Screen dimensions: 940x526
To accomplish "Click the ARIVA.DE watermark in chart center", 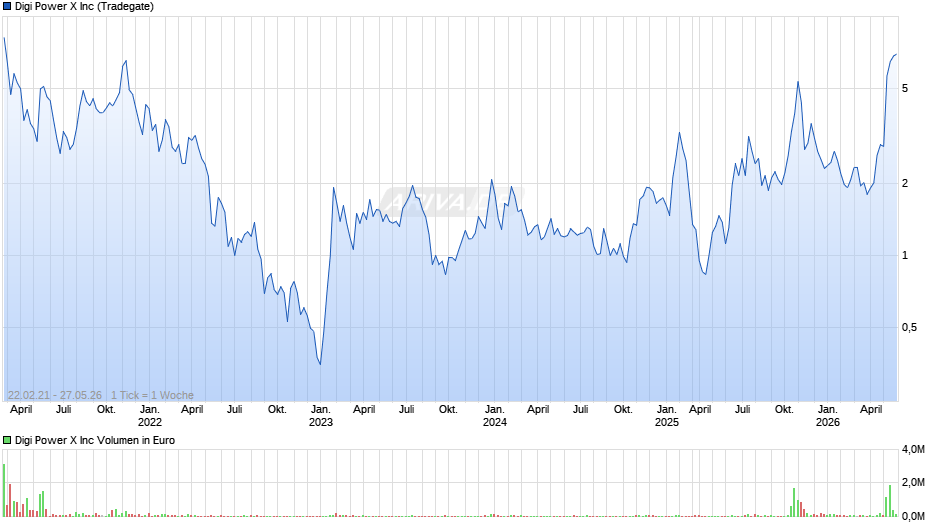I will click(x=453, y=200).
